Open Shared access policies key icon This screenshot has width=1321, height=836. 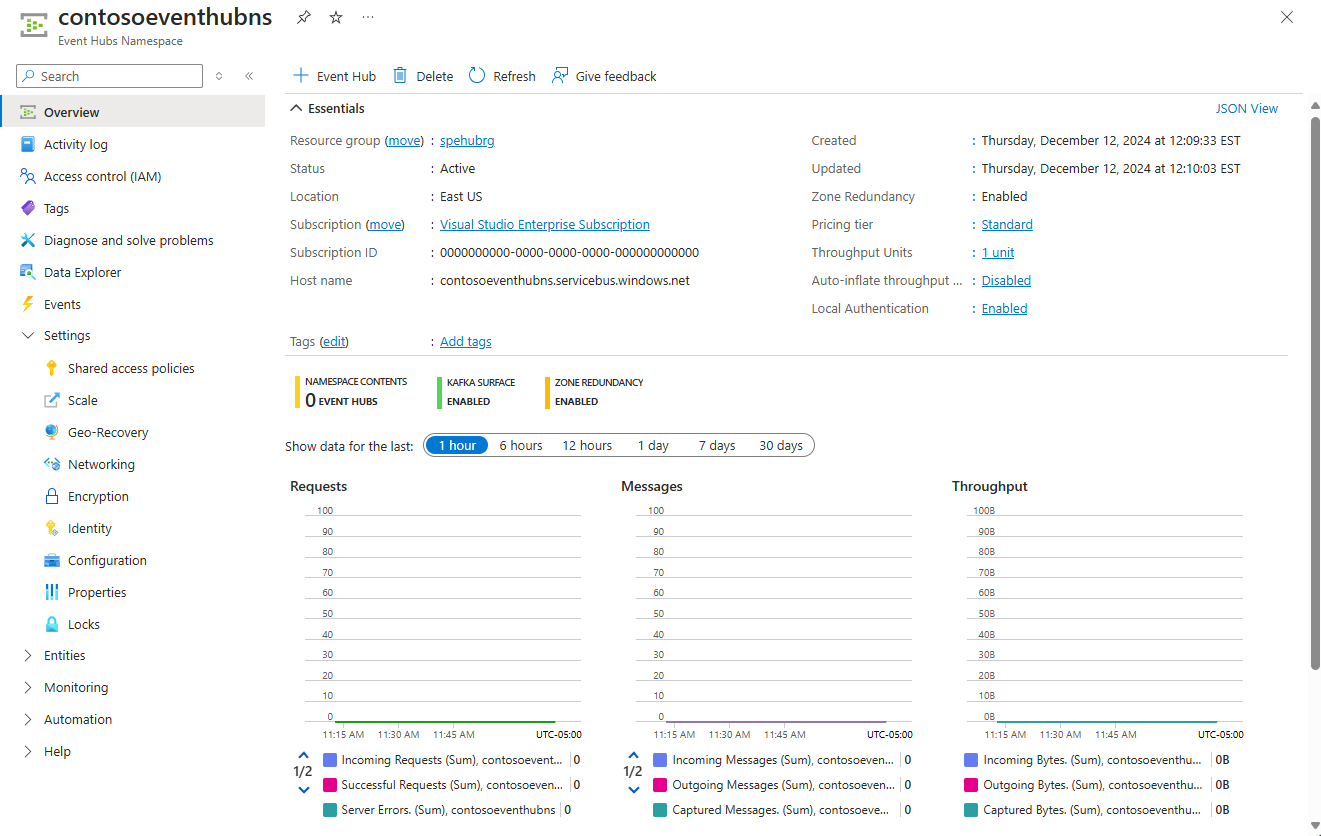coord(52,368)
